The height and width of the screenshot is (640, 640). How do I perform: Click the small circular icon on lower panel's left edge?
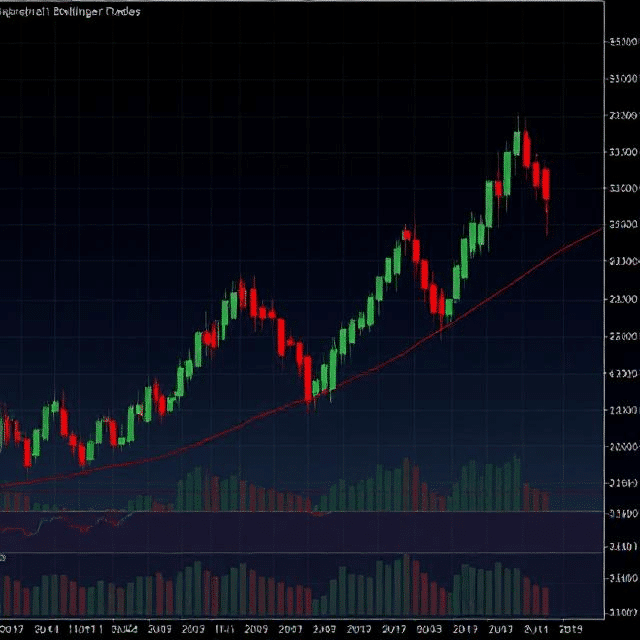click(x=3, y=557)
